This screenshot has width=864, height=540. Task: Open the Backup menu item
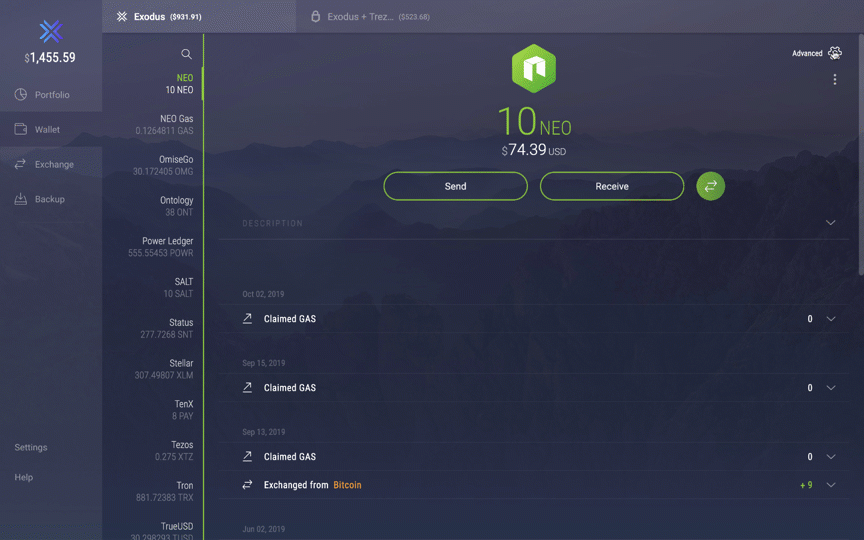[51, 199]
